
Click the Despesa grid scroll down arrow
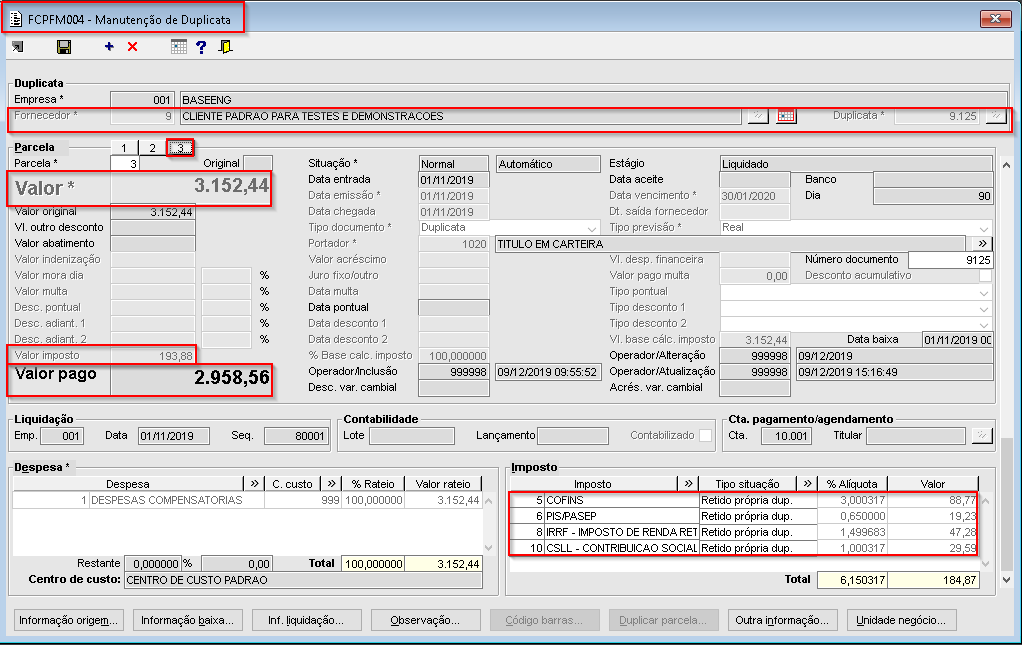pyautogui.click(x=489, y=548)
